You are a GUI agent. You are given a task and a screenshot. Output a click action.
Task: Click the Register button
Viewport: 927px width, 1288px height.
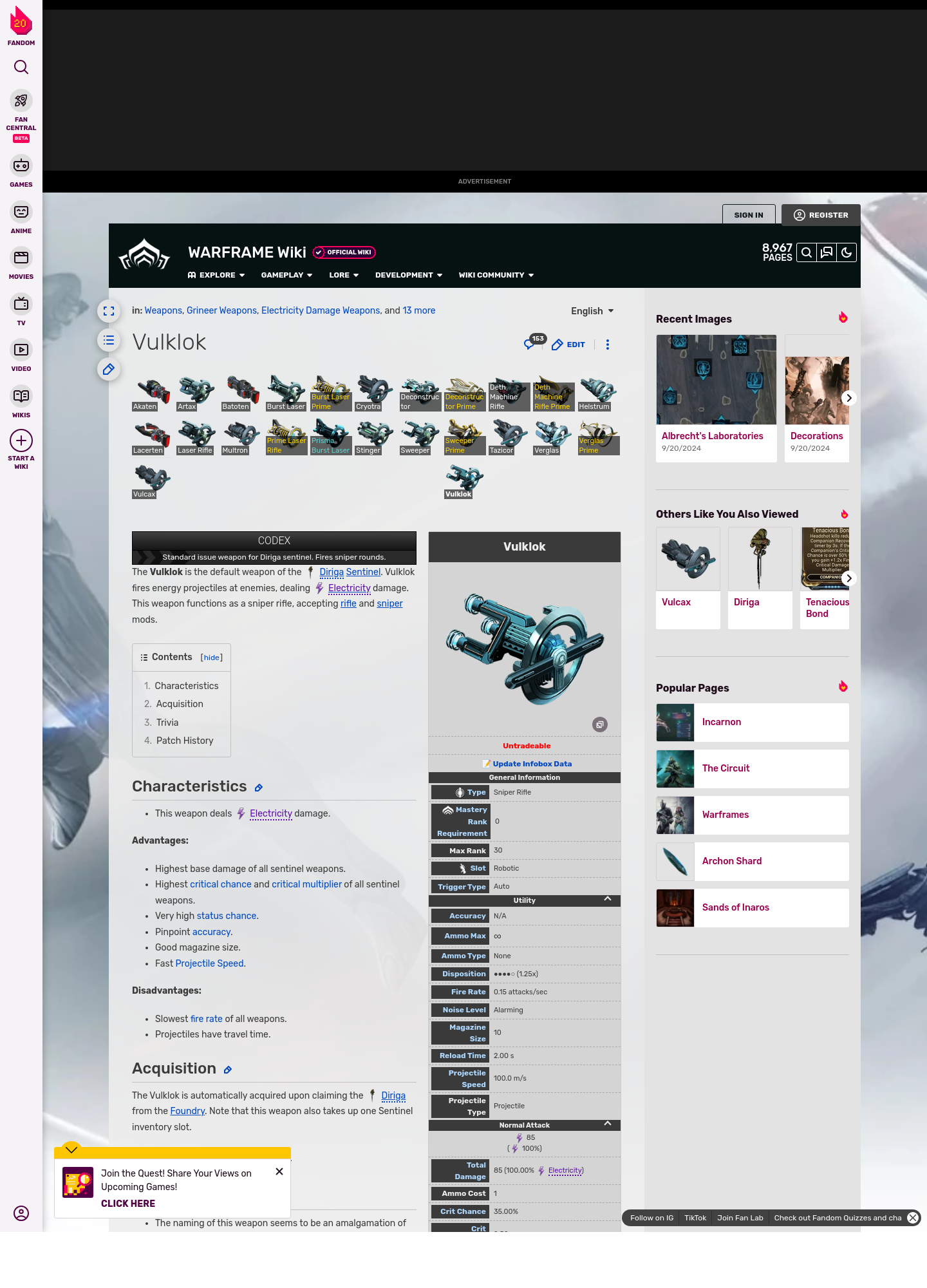[821, 215]
